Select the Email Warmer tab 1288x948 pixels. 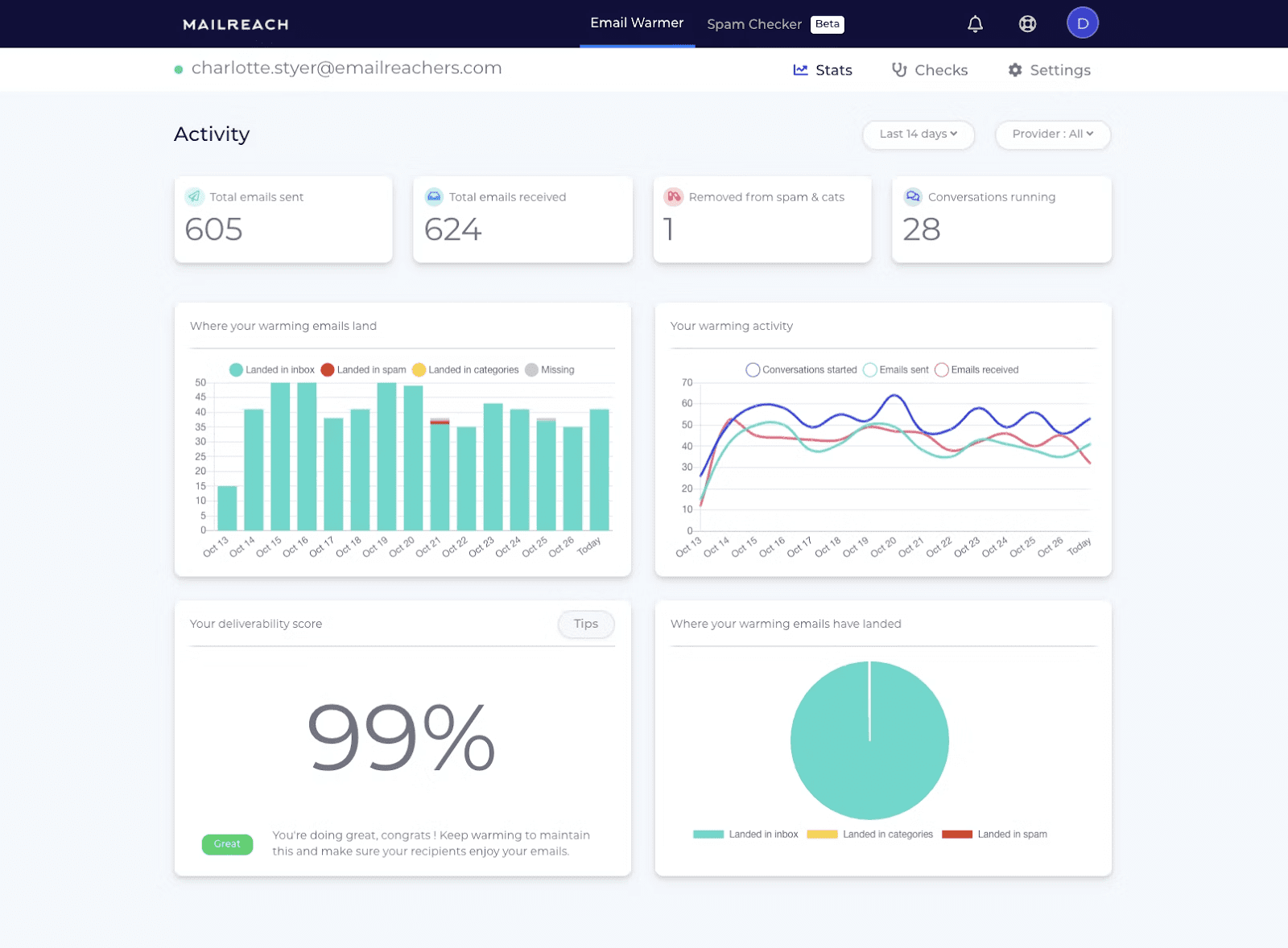[637, 23]
